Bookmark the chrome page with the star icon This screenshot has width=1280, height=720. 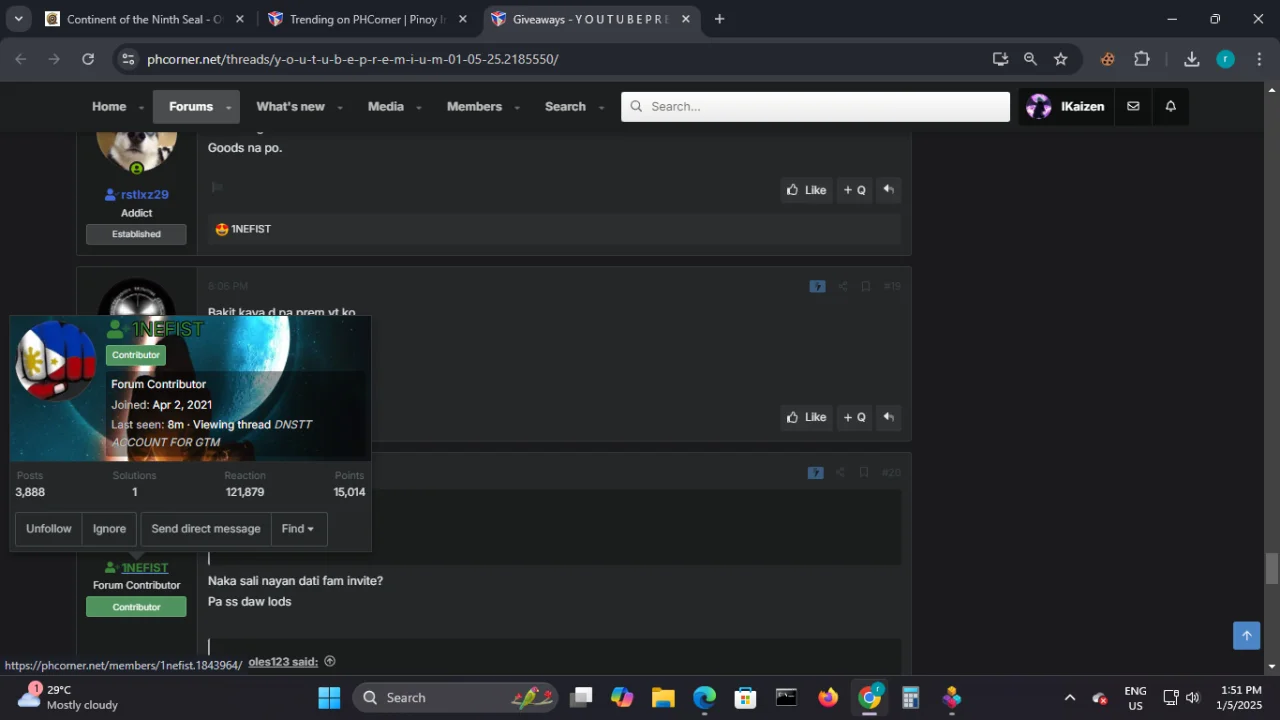pos(1060,59)
